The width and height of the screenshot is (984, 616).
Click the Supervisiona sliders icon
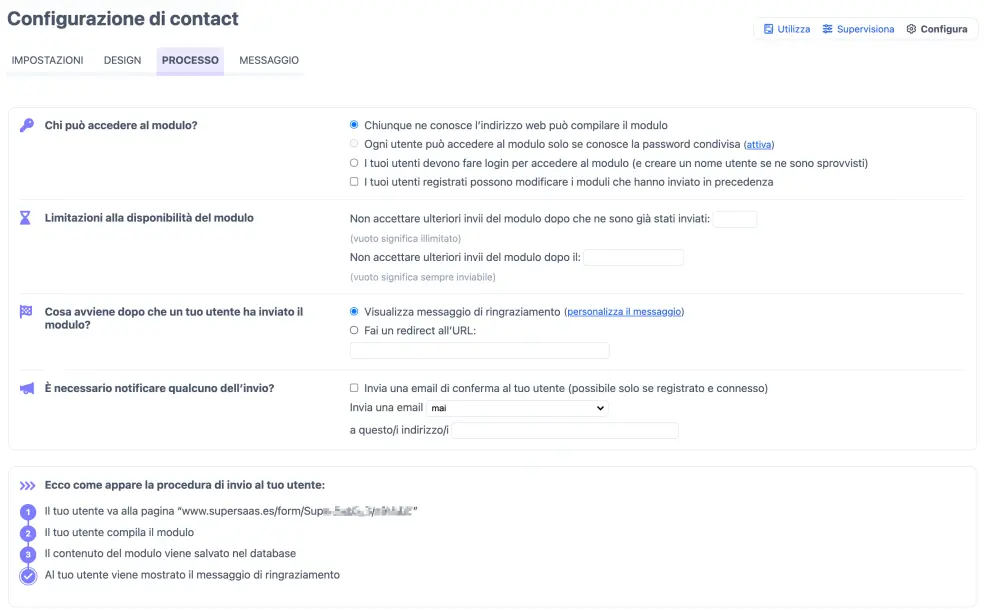[x=827, y=29]
